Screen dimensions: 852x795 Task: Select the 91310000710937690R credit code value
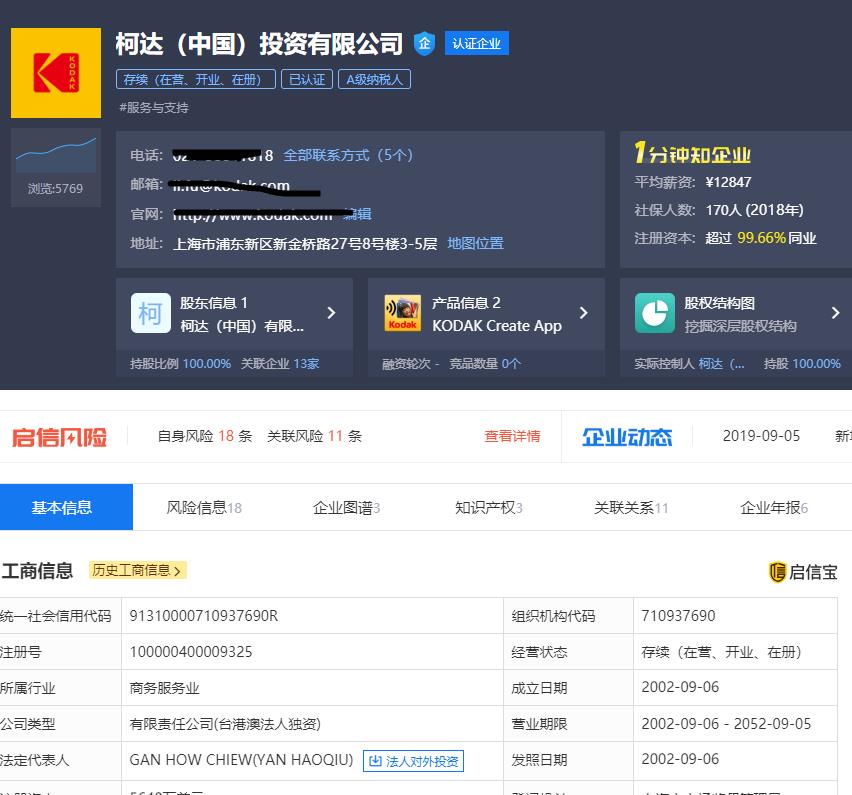(x=204, y=616)
